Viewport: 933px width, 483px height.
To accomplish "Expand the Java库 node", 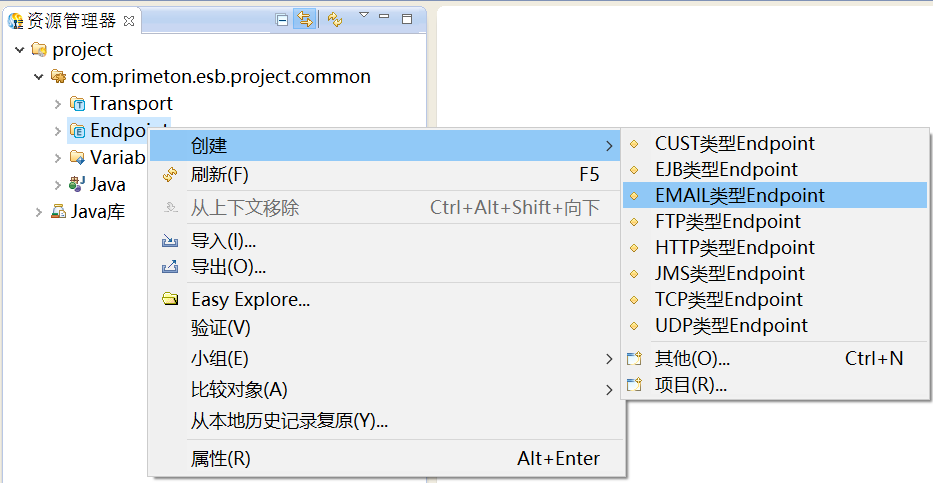I will click(39, 212).
